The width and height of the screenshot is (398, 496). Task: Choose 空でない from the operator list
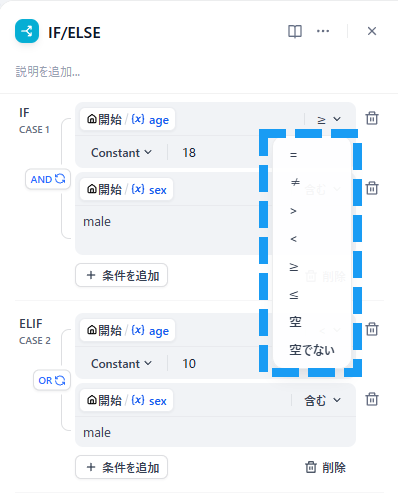pyautogui.click(x=312, y=350)
